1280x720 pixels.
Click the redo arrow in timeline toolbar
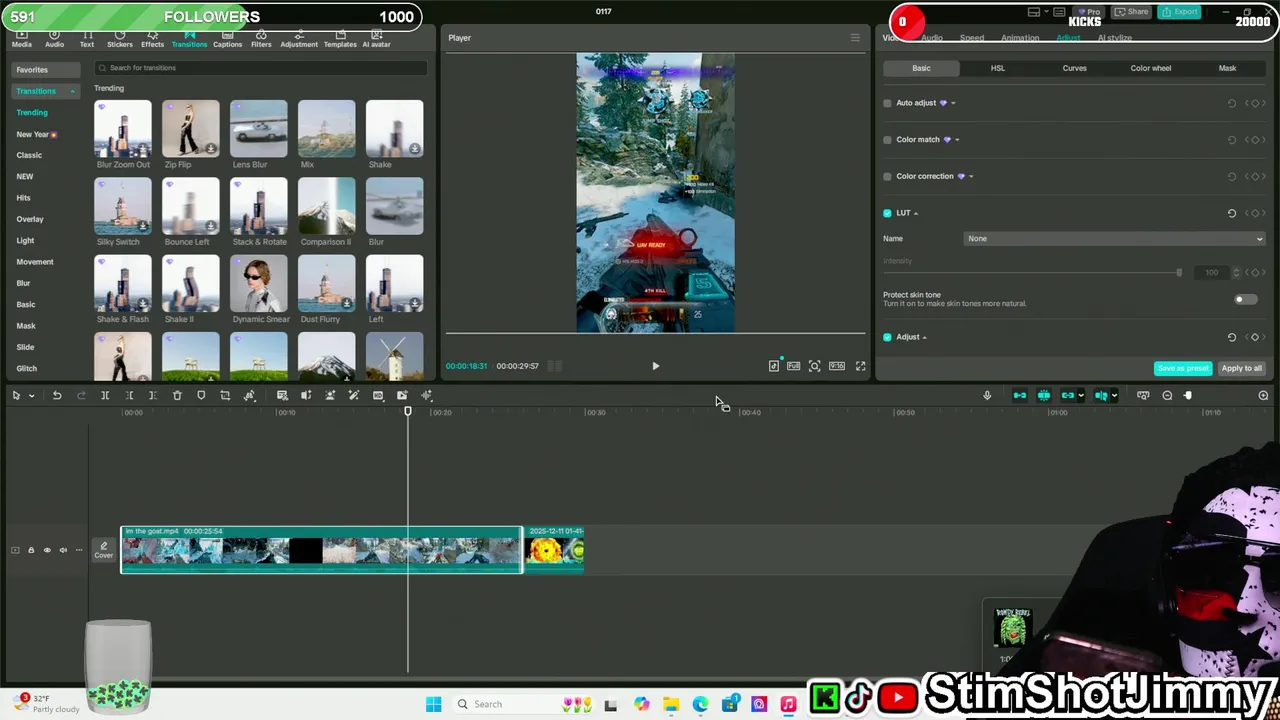click(81, 396)
